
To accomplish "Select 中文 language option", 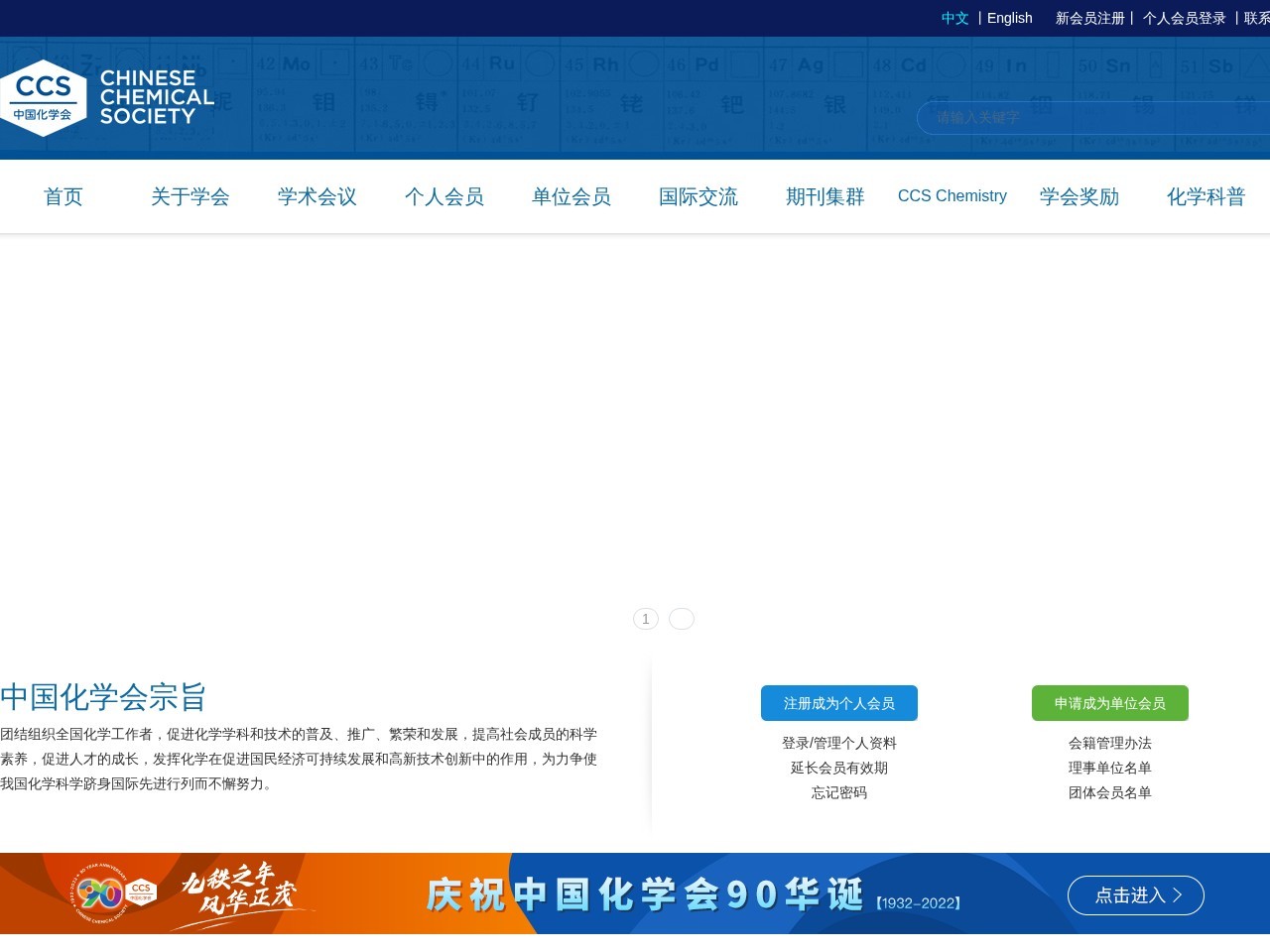I will (x=953, y=18).
